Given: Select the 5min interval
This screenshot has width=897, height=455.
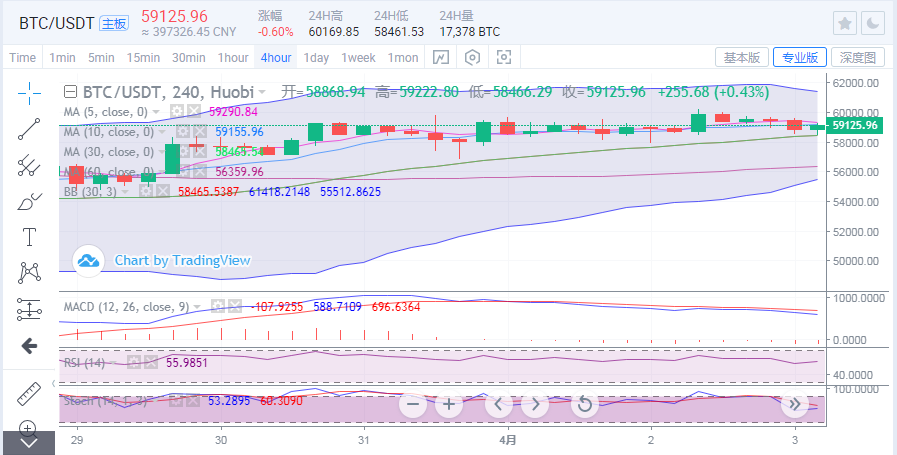Looking at the screenshot, I should (101, 58).
